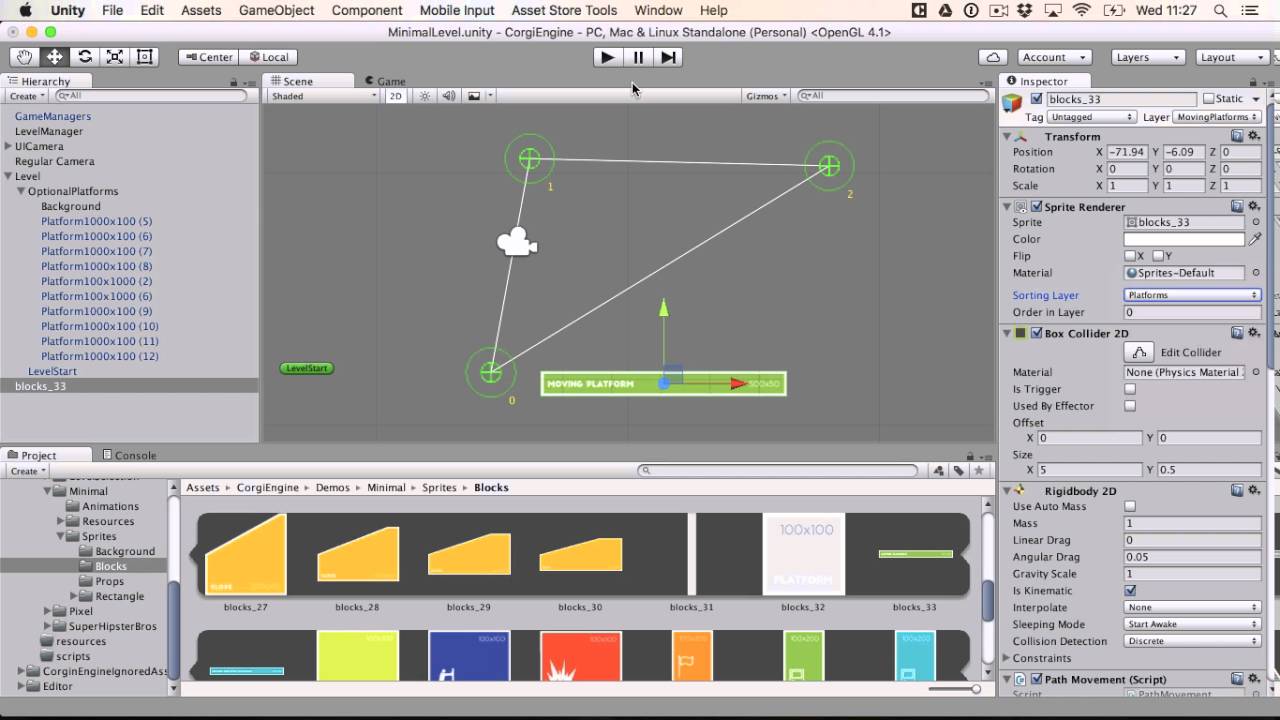1280x720 pixels.
Task: Toggle scene lighting sun icon
Action: 425,96
